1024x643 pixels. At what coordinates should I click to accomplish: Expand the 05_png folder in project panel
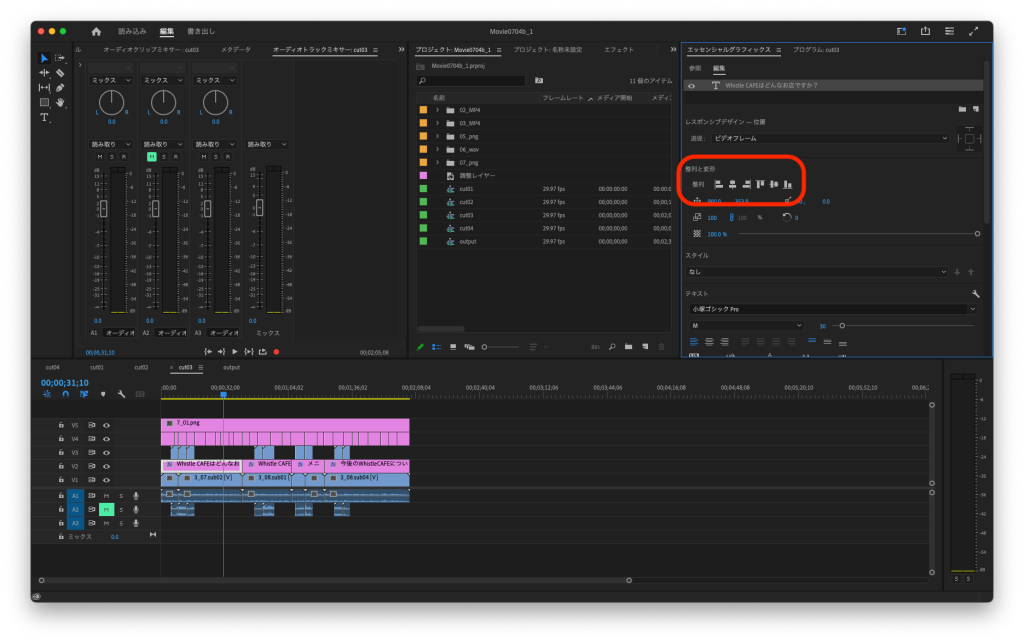tap(438, 136)
